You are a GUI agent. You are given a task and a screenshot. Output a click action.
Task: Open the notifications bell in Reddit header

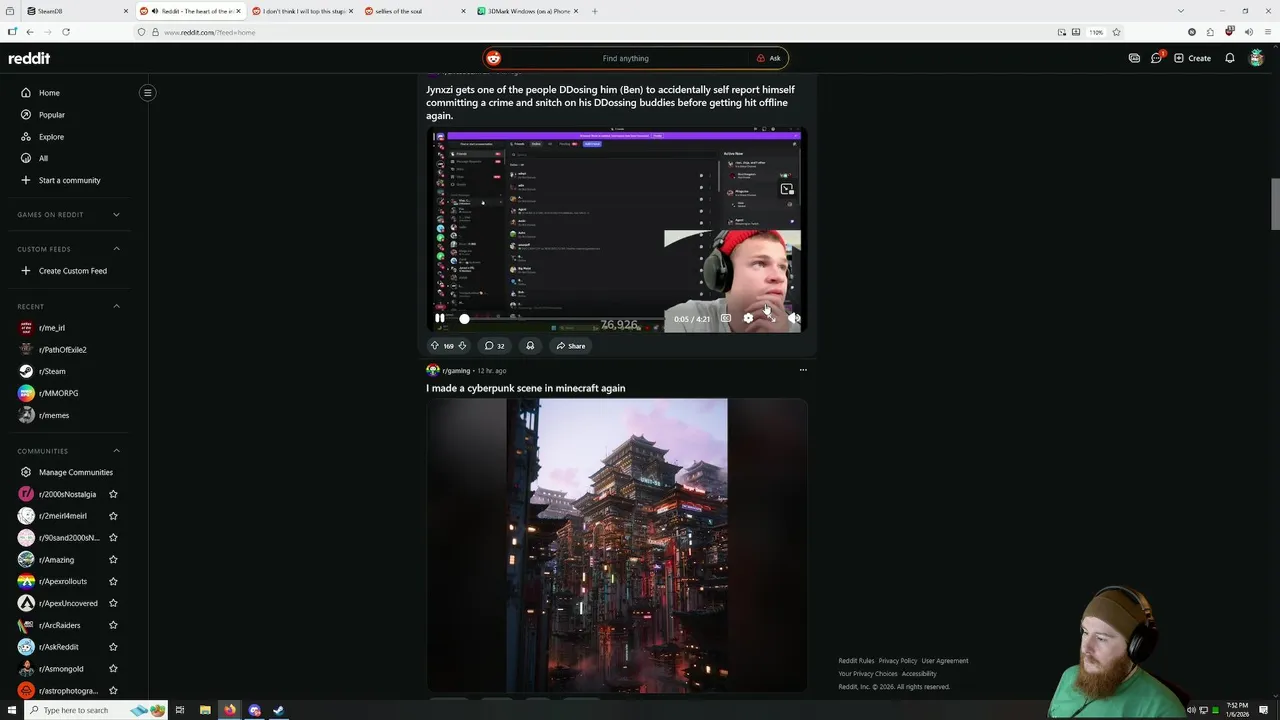coord(1230,58)
